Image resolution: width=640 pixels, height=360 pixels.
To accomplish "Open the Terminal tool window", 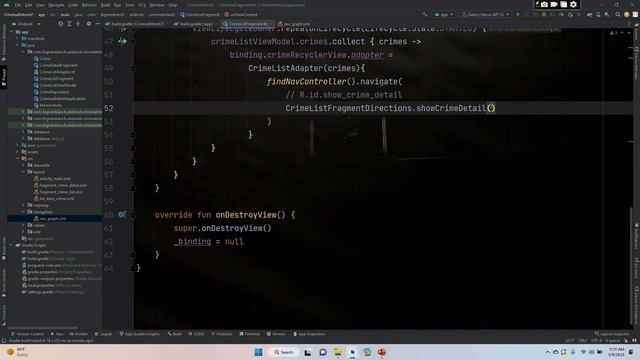I will coord(249,334).
